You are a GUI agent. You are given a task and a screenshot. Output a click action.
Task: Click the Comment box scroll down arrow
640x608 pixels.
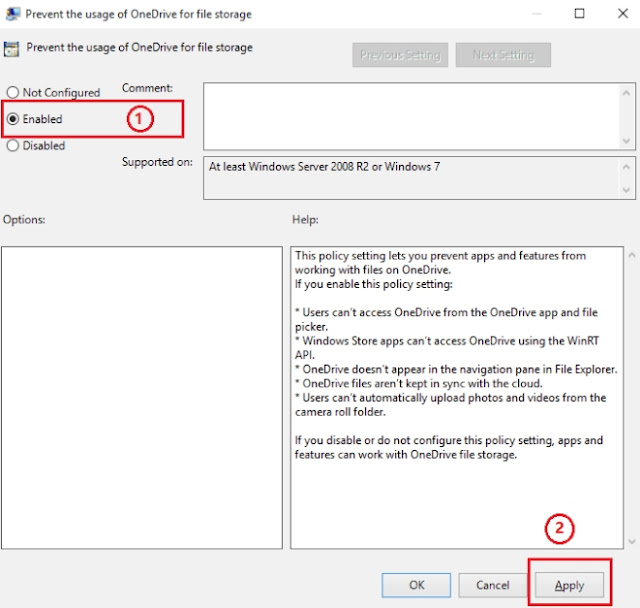pyautogui.click(x=626, y=141)
